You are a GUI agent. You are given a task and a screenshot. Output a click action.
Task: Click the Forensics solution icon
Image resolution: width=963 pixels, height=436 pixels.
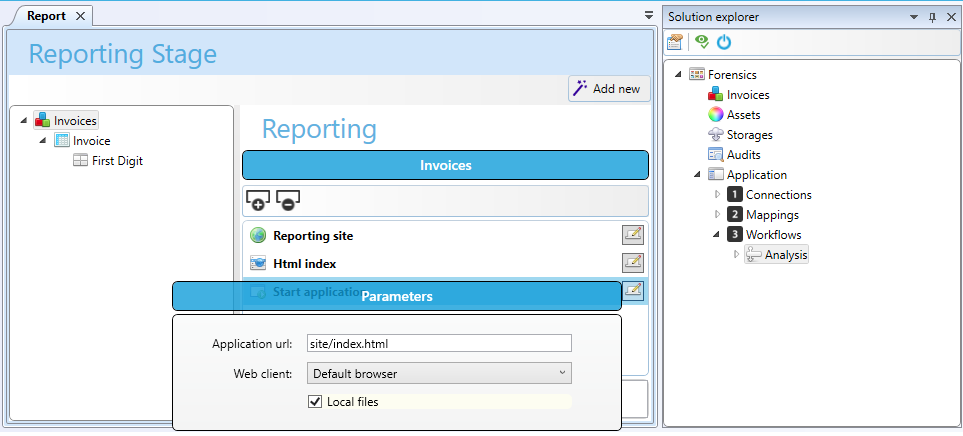click(x=696, y=74)
